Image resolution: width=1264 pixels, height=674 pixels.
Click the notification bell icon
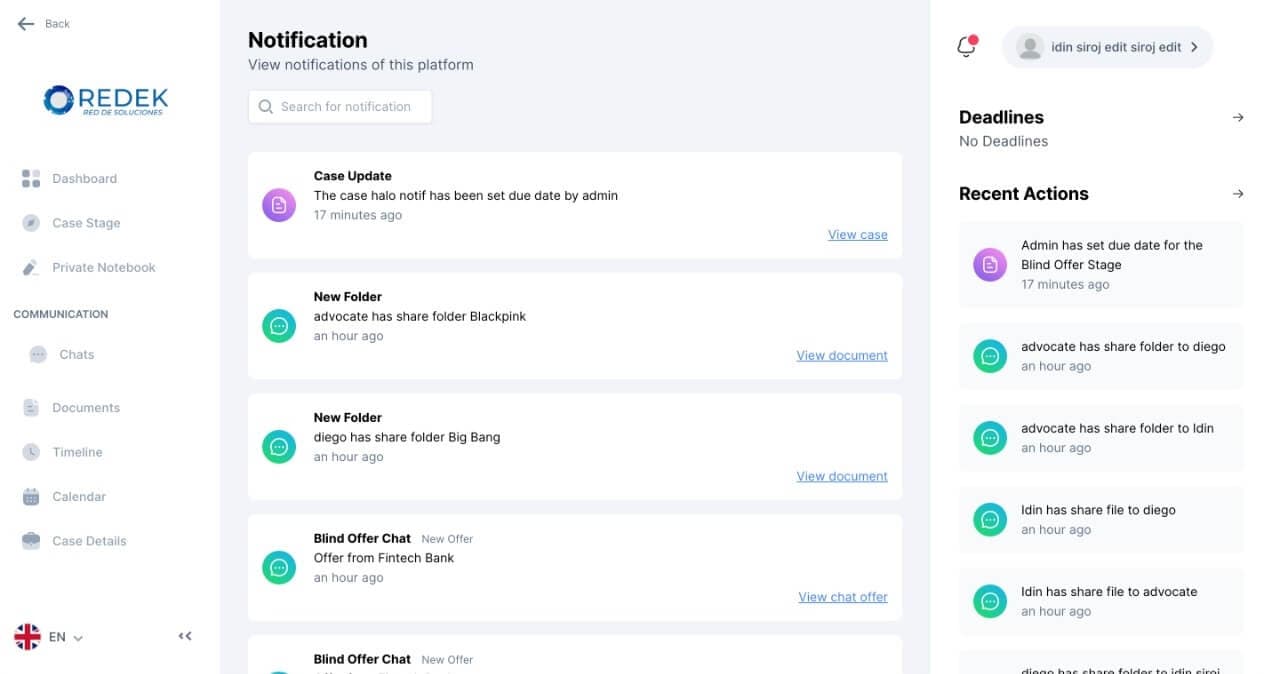pos(966,47)
